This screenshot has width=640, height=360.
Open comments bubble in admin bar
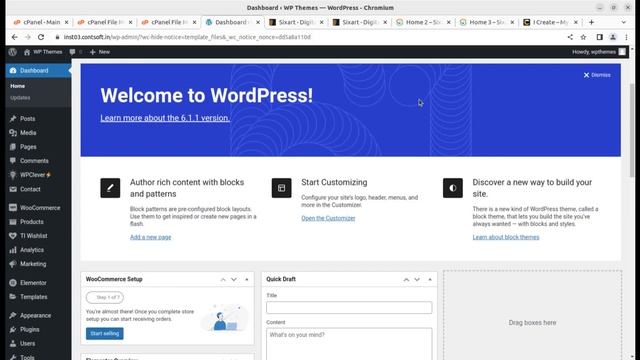click(72, 52)
